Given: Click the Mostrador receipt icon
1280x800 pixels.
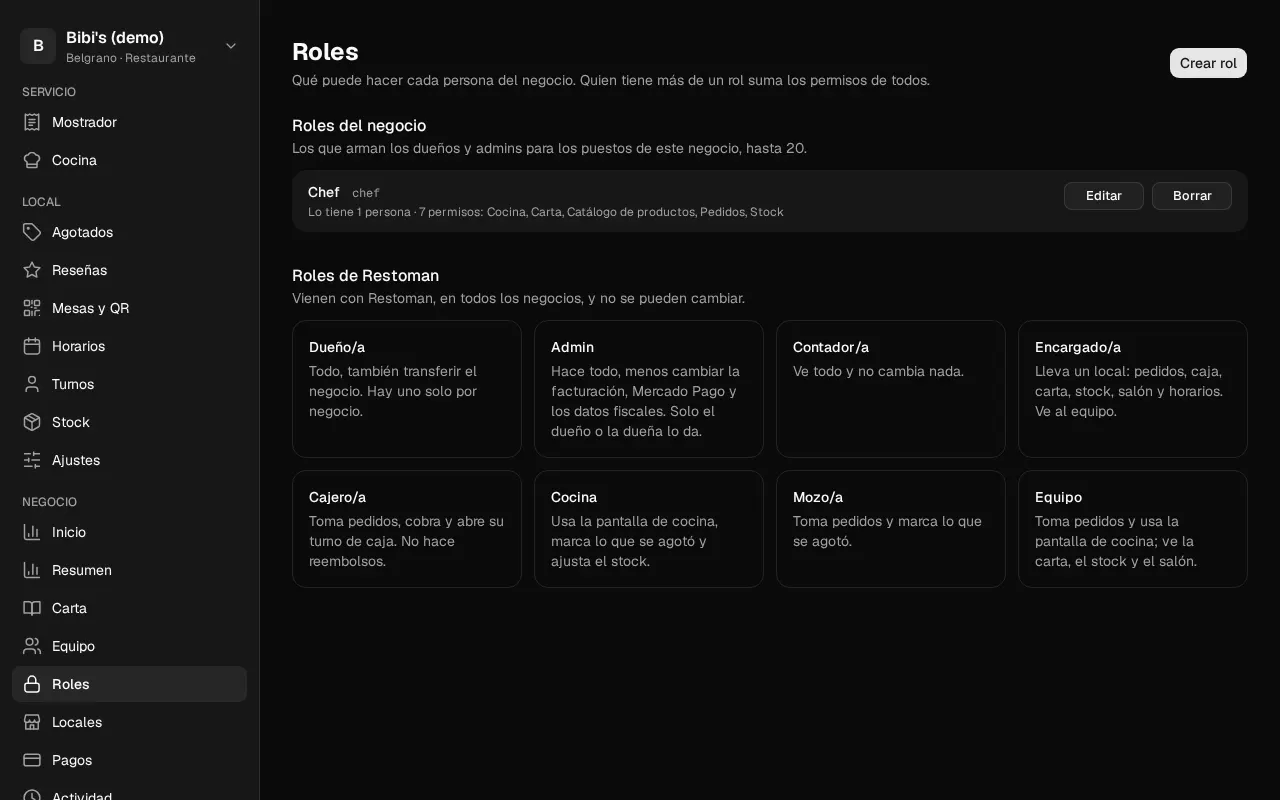Looking at the screenshot, I should 32,122.
